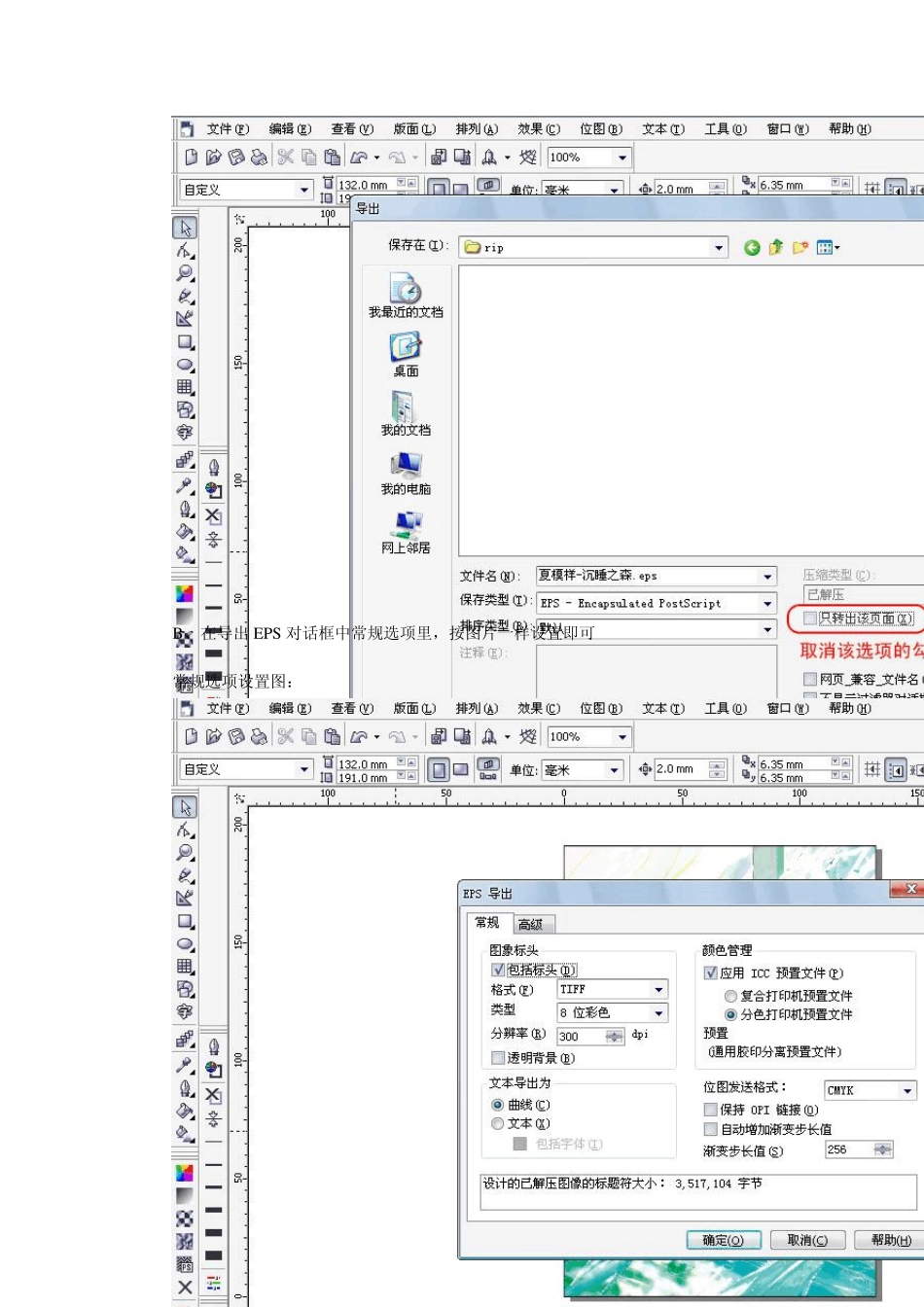This screenshot has height=1307, width=924.
Task: Select the Ellipse tool in lower screenshot toolbox
Action: (x=185, y=944)
